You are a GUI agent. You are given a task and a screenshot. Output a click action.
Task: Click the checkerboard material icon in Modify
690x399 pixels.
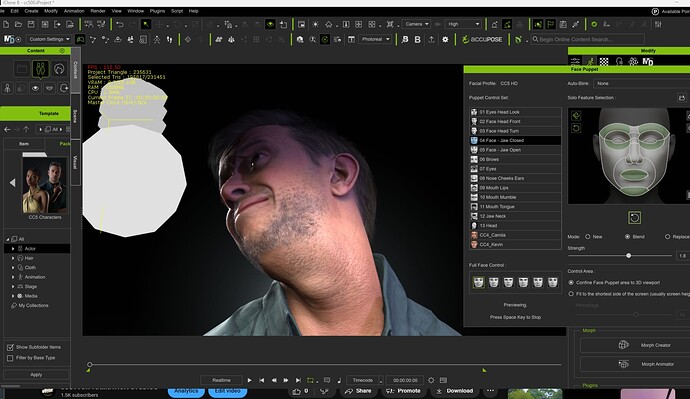click(x=604, y=62)
